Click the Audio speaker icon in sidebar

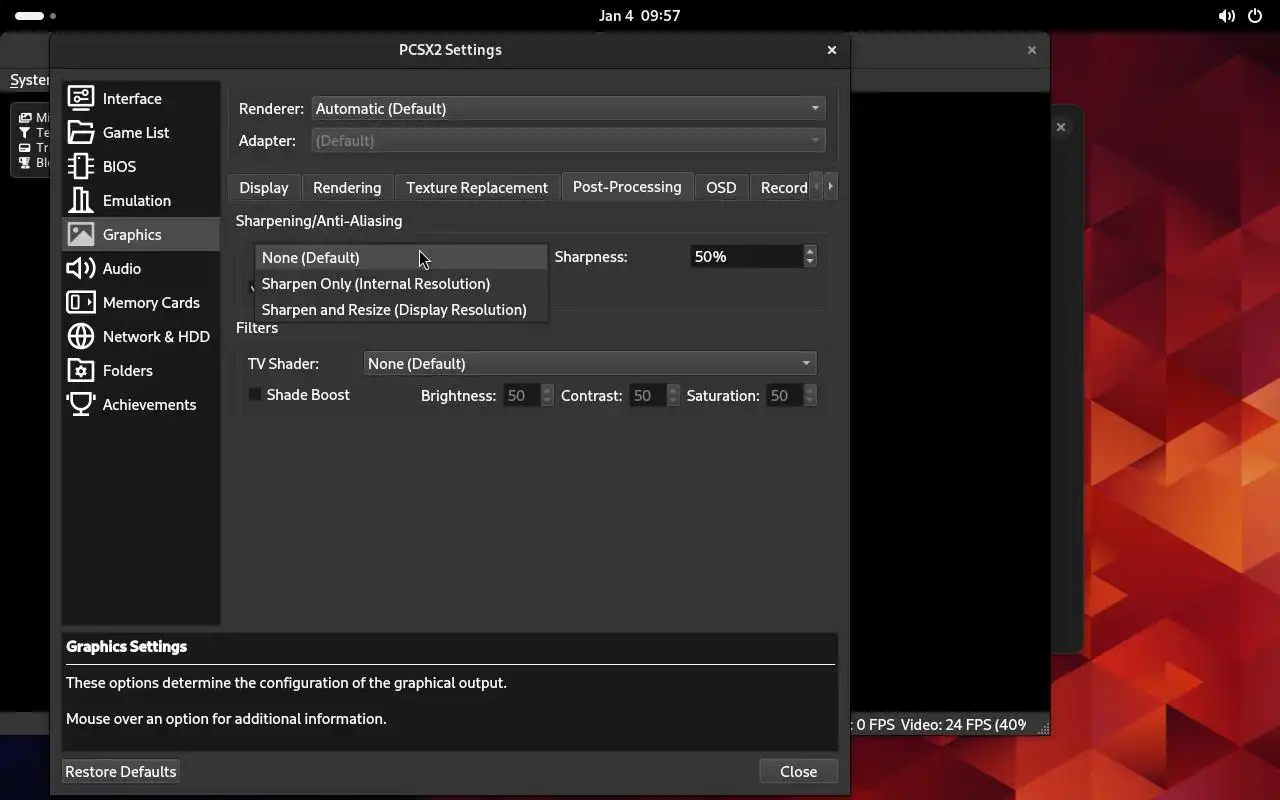(81, 268)
